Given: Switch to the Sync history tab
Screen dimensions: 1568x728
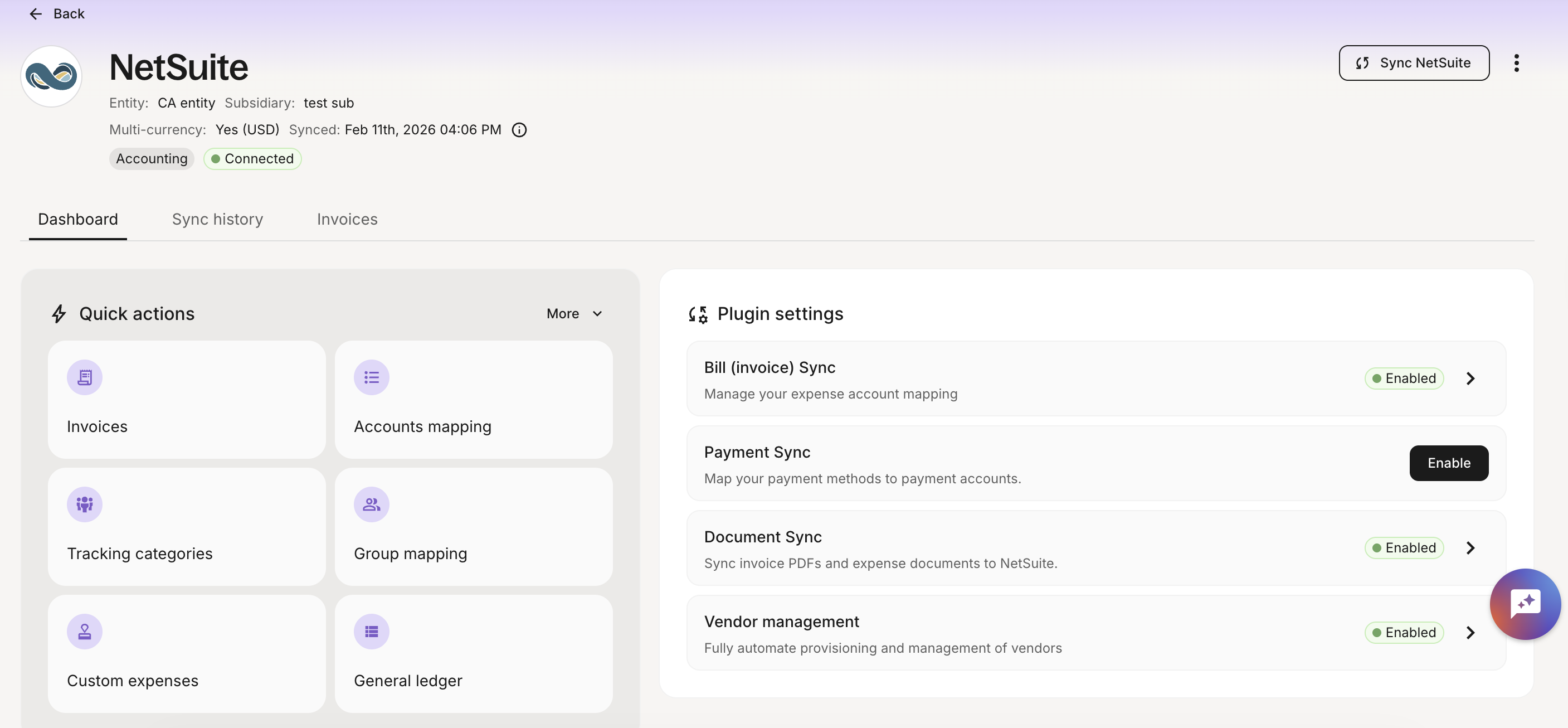Looking at the screenshot, I should click(x=217, y=219).
